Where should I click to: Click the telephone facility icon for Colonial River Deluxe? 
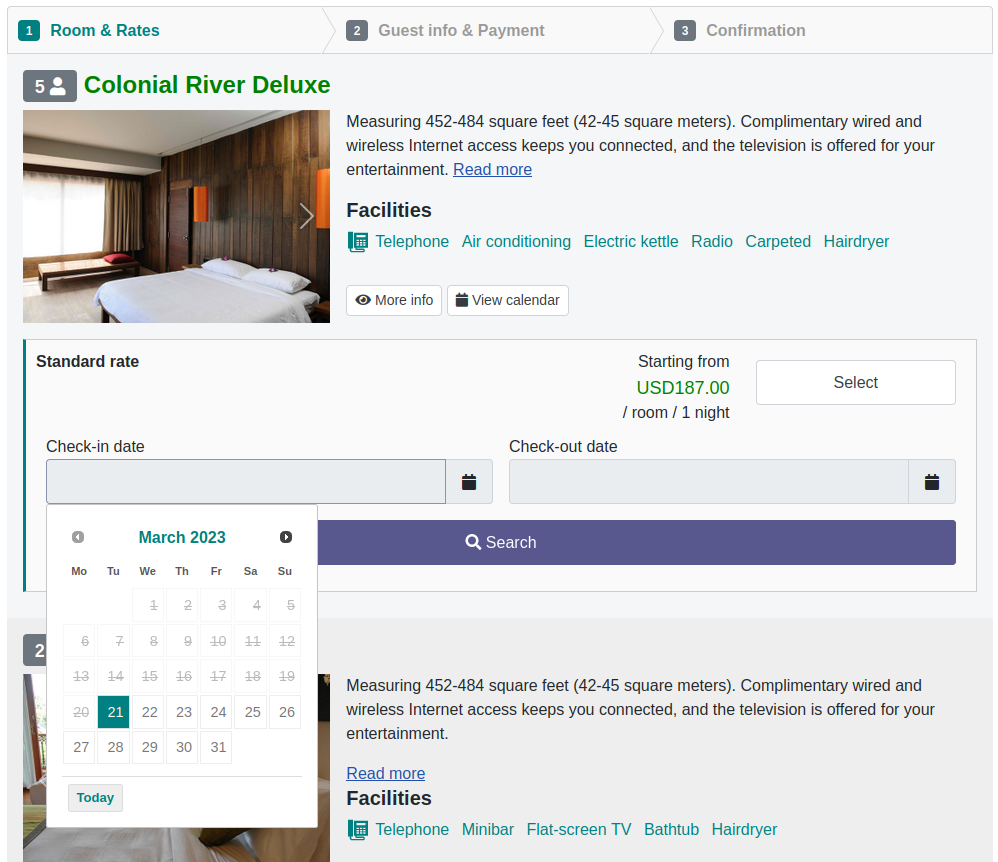[358, 242]
